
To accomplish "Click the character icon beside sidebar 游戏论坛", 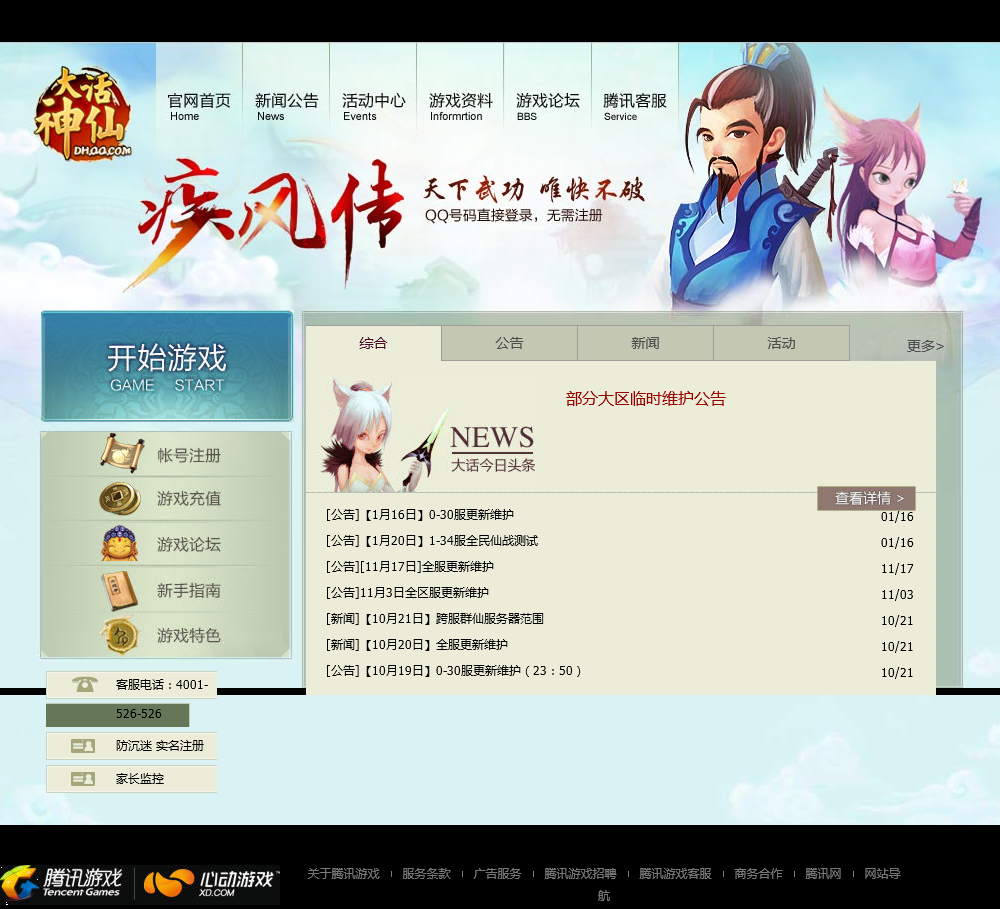I will click(x=120, y=543).
